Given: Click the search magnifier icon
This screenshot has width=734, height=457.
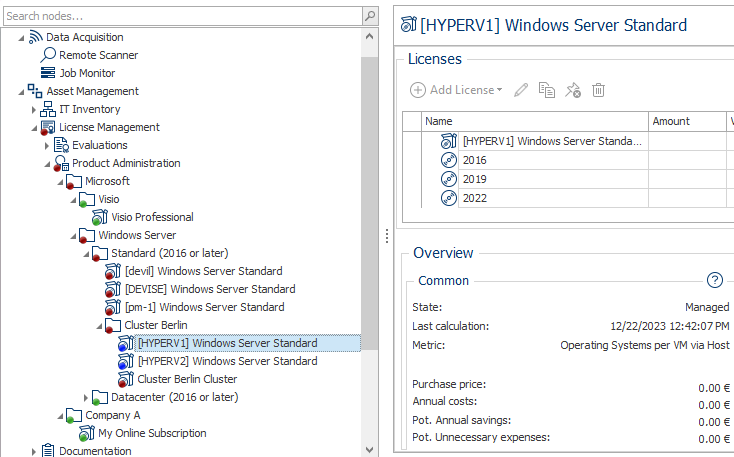Looking at the screenshot, I should 370,16.
